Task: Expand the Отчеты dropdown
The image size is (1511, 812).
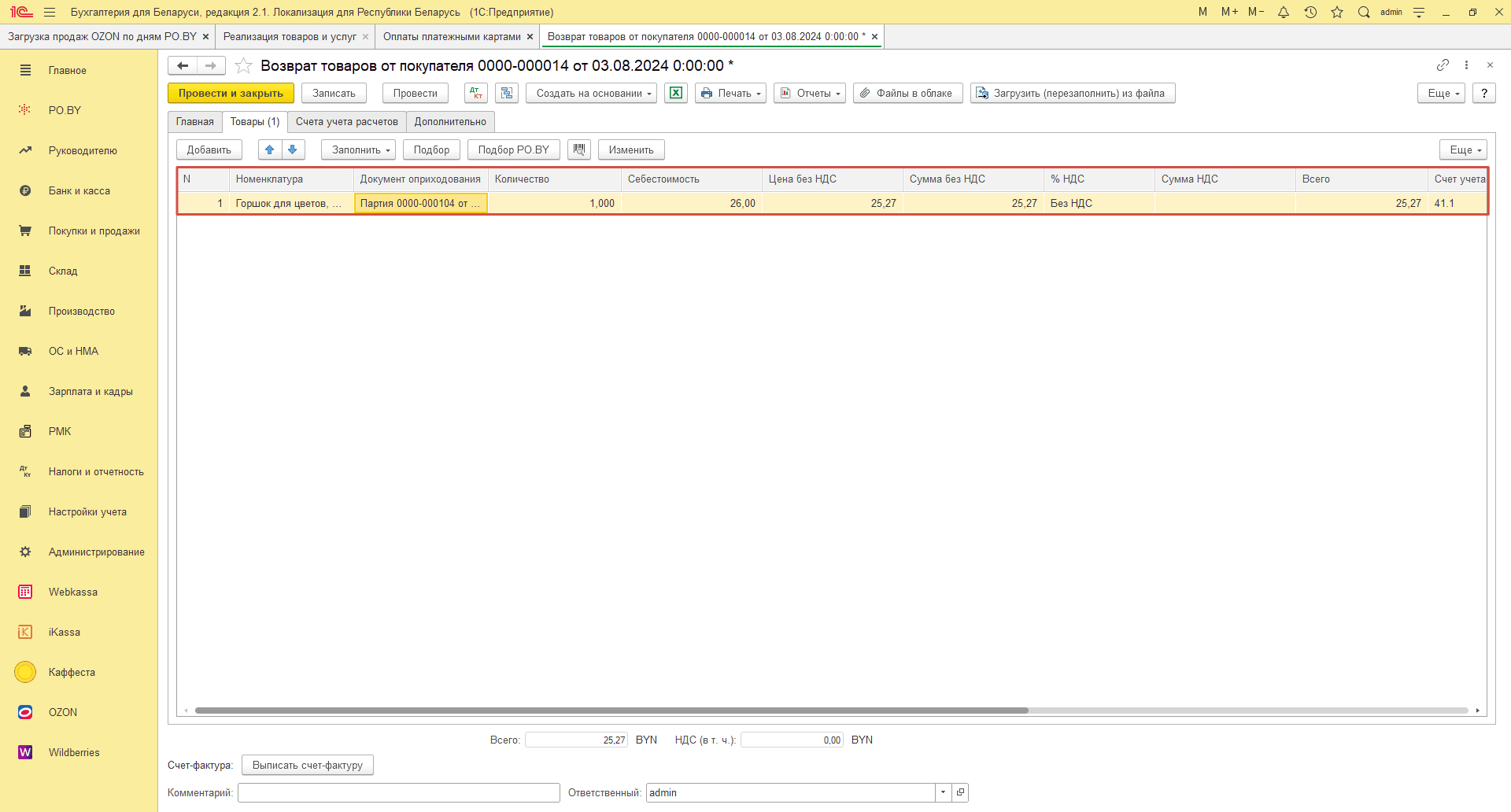Action: pyautogui.click(x=810, y=93)
